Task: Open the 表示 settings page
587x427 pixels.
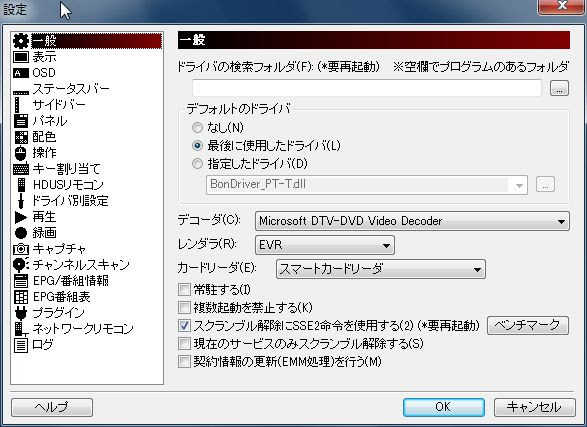Action: 44,57
